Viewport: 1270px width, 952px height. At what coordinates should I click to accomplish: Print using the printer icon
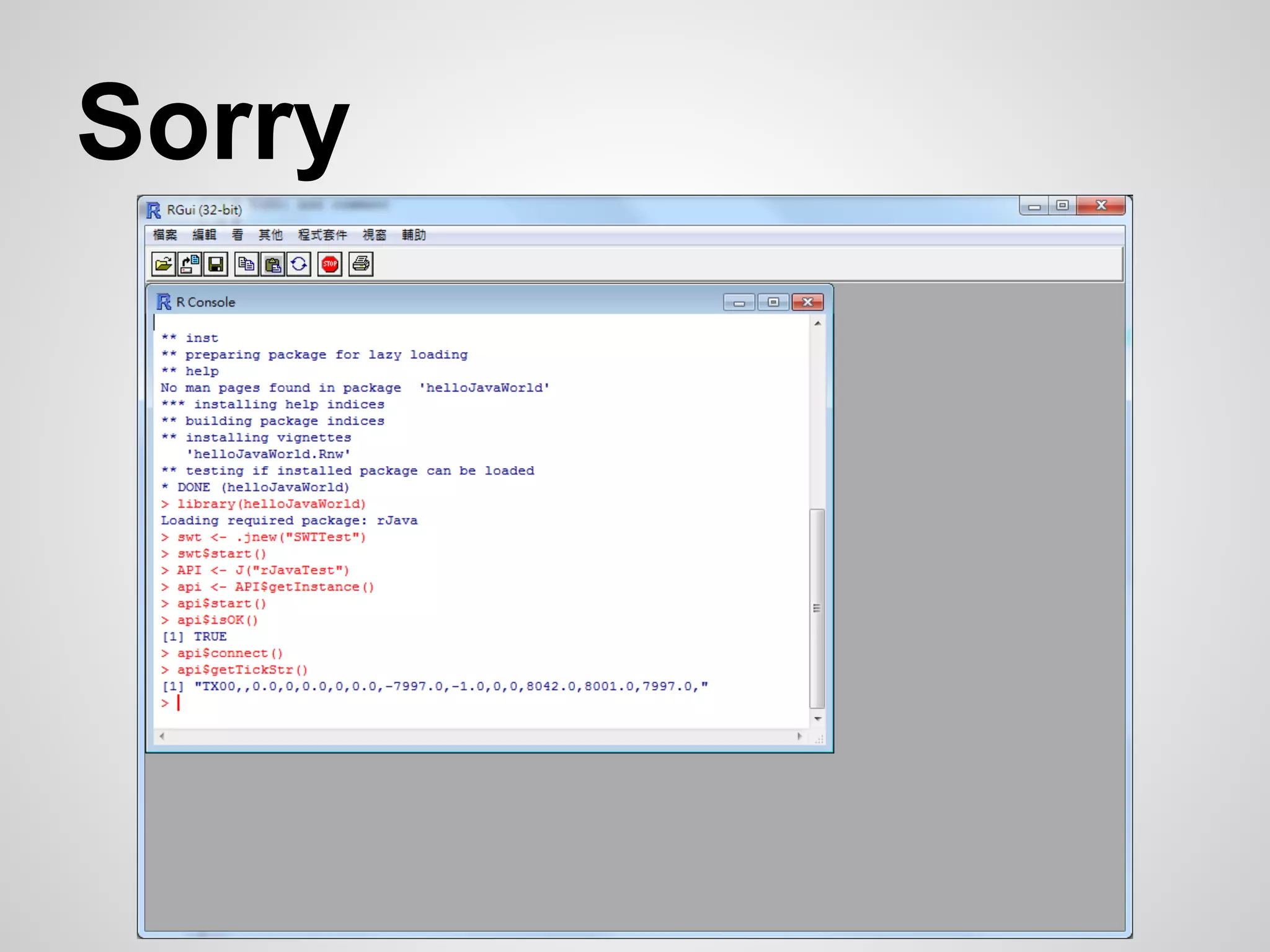click(361, 265)
